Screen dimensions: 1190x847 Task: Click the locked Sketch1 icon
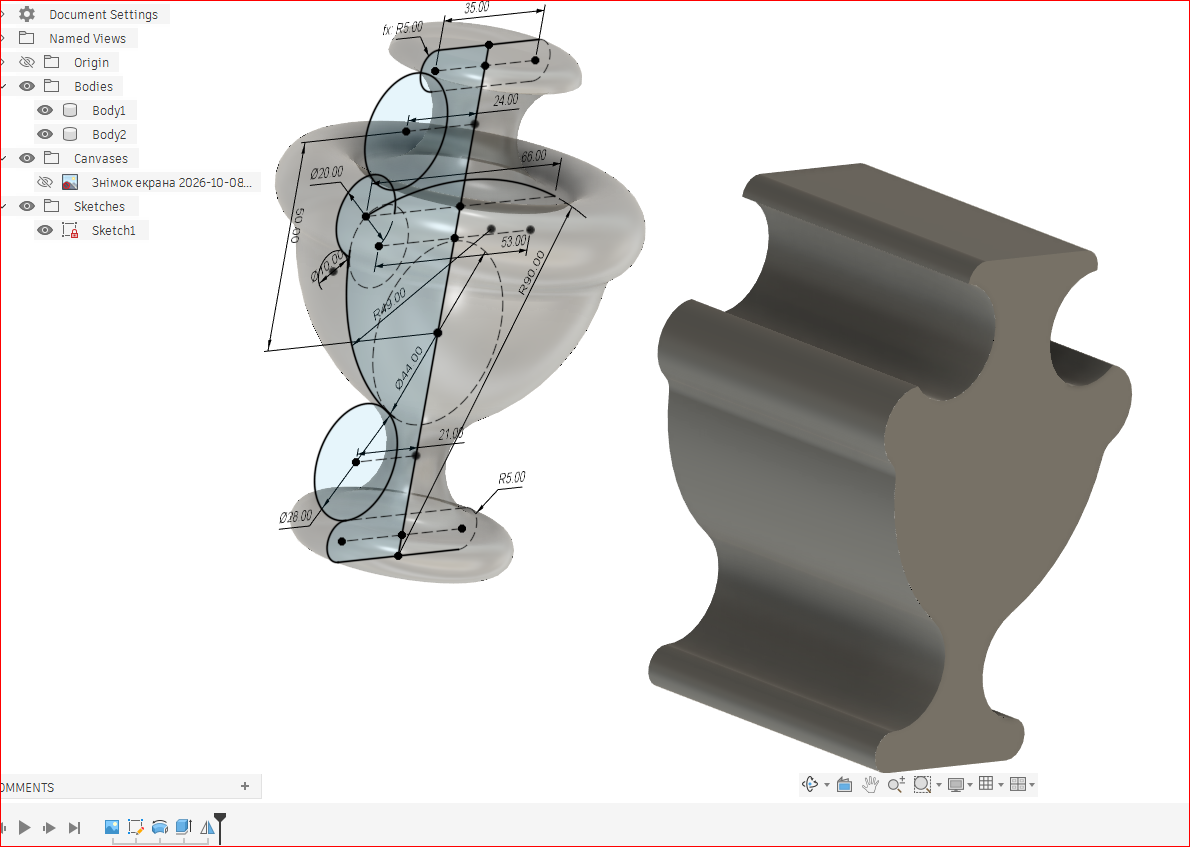tap(70, 230)
